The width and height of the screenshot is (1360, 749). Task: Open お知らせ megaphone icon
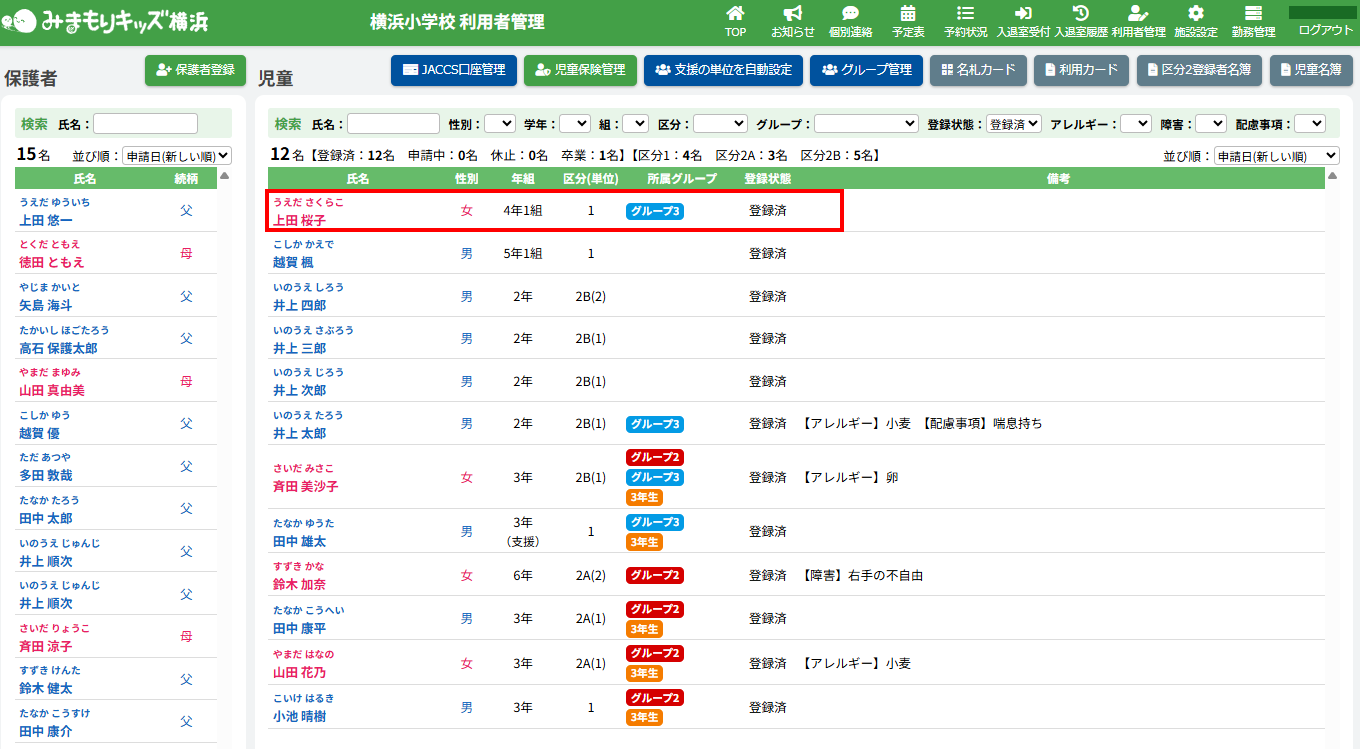792,14
